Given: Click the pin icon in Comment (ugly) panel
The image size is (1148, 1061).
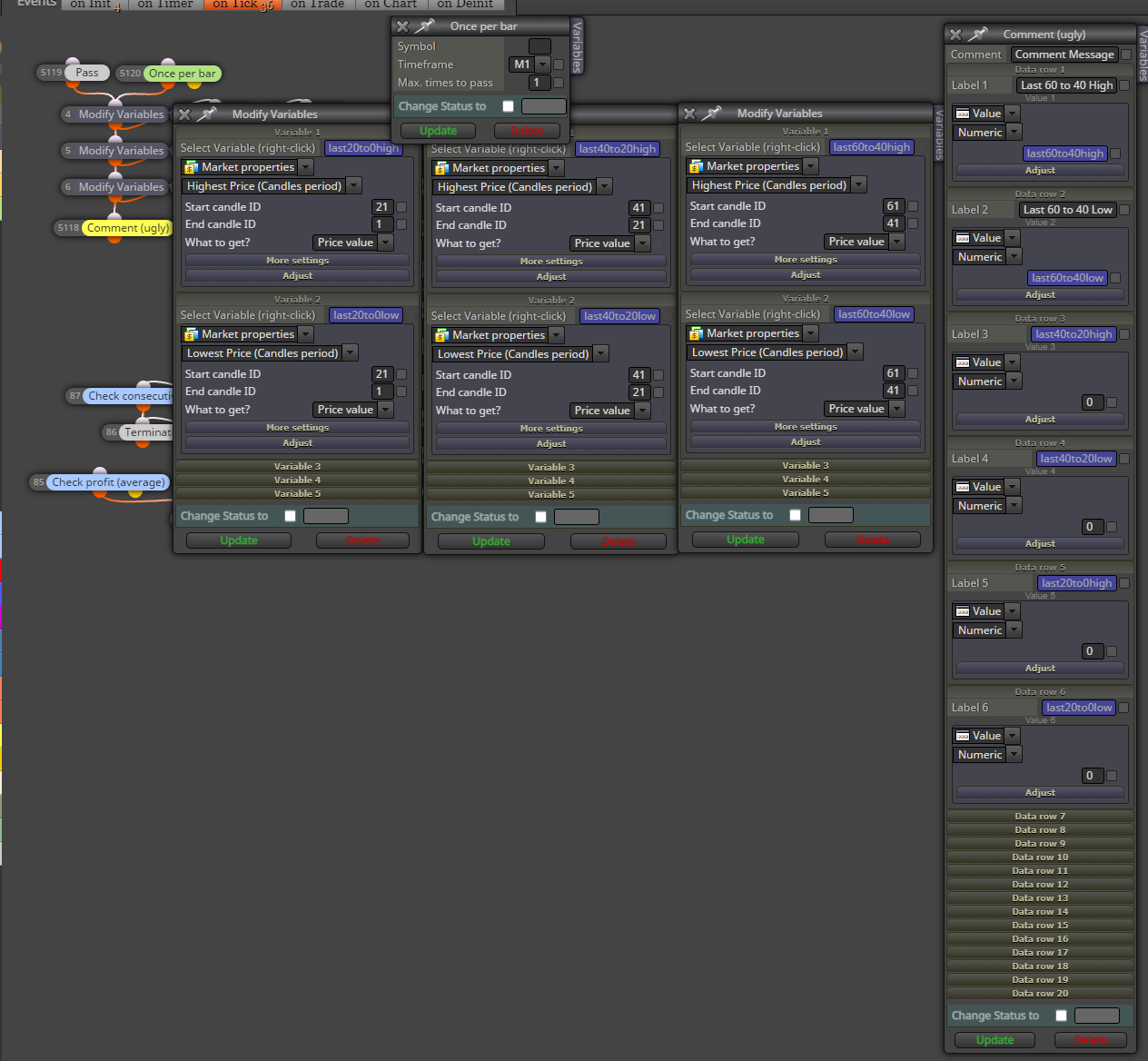Looking at the screenshot, I should pos(977,35).
